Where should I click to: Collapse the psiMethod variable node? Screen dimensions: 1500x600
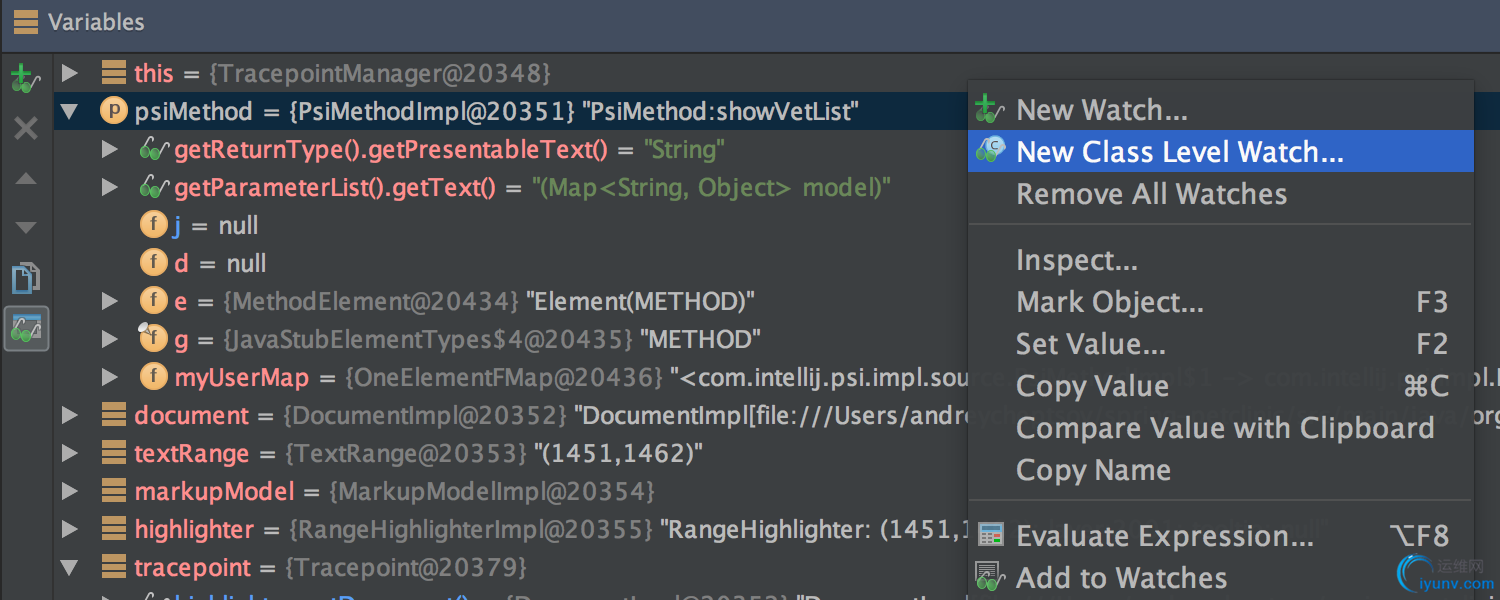coord(69,112)
